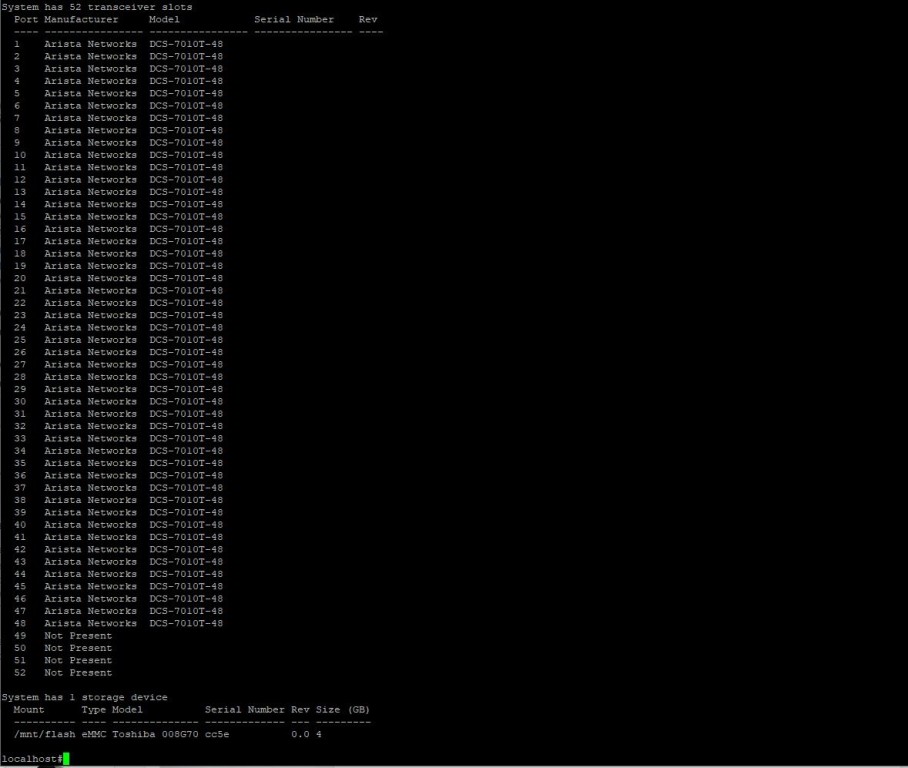Click port number 7 in the list
The width and height of the screenshot is (908, 768).
tap(17, 118)
